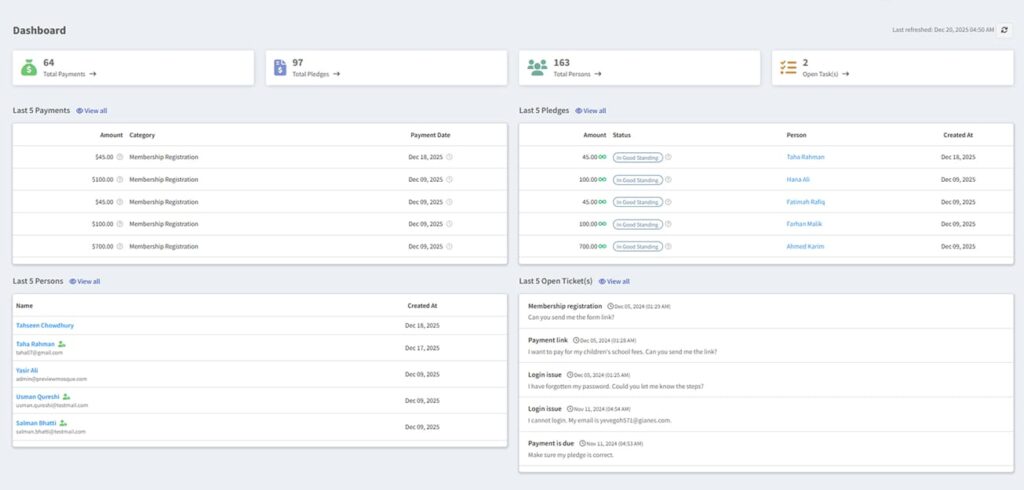The width and height of the screenshot is (1024, 490).
Task: Open View all for Last 5 Pledges
Action: (590, 111)
